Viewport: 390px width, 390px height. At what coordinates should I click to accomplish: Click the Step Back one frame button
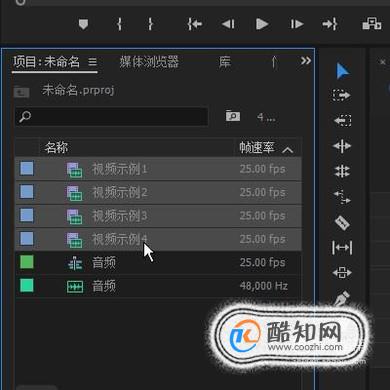228,24
